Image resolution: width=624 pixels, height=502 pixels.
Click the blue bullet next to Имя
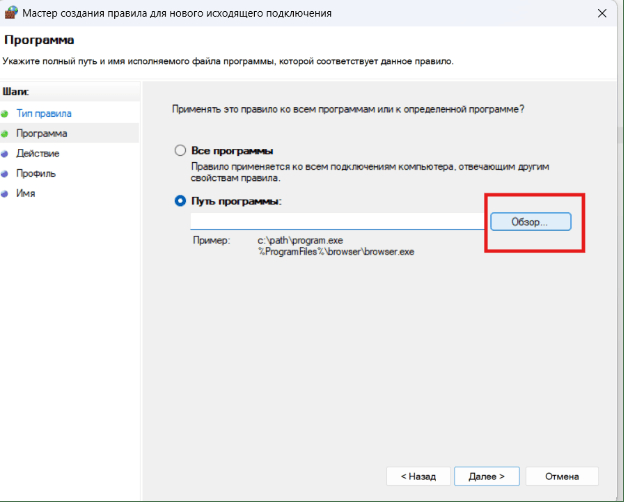tap(6, 193)
